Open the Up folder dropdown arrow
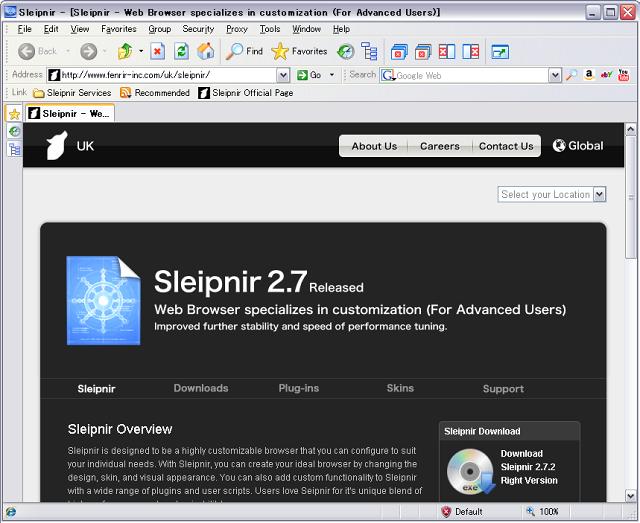 (x=141, y=51)
